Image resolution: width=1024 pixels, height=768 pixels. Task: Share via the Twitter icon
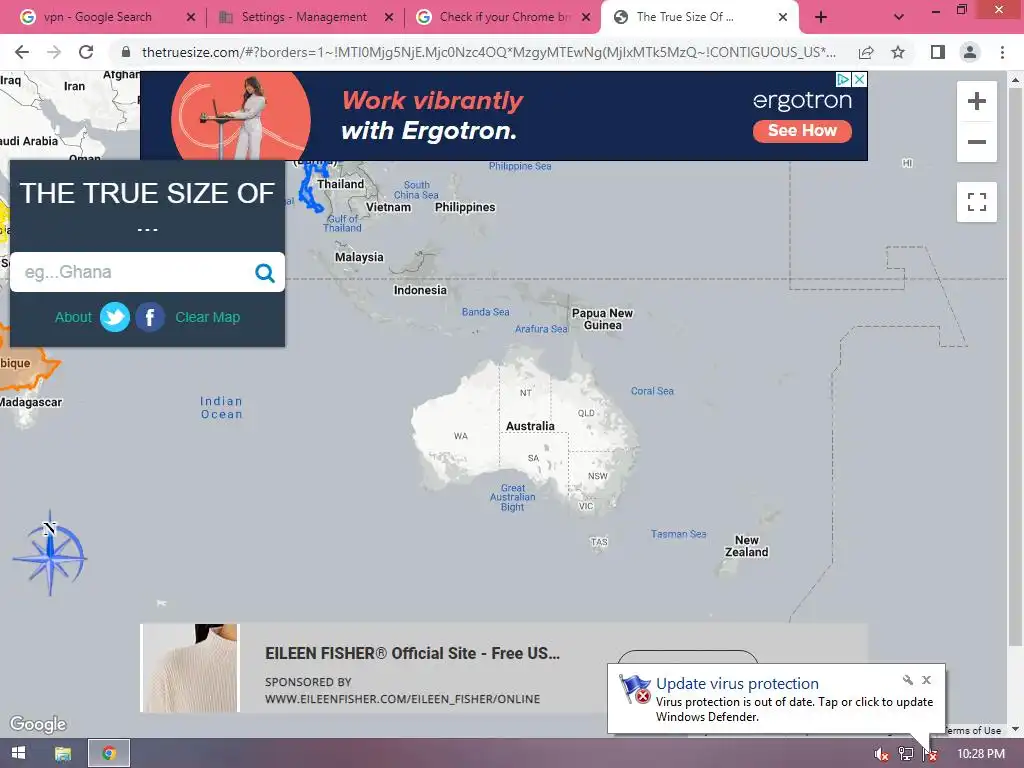115,317
